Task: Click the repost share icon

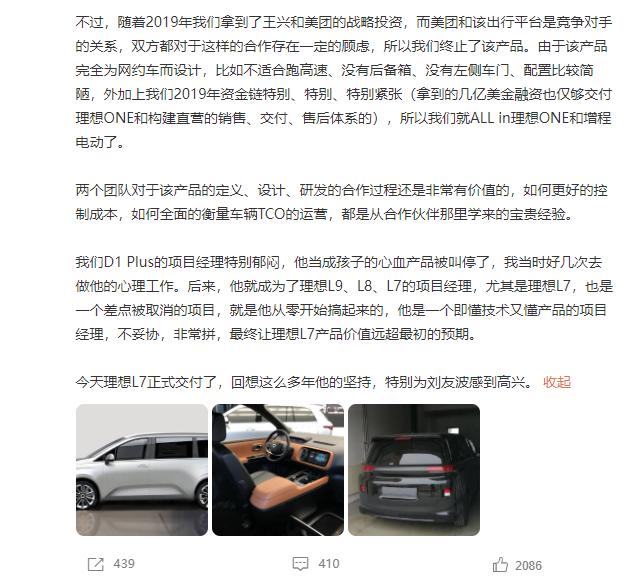Action: coord(96,565)
